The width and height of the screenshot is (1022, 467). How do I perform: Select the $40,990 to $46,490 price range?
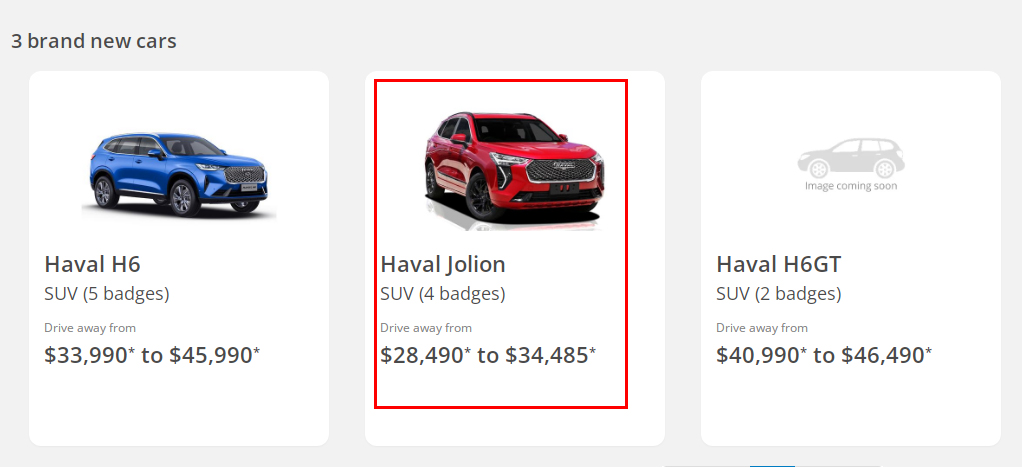point(824,355)
